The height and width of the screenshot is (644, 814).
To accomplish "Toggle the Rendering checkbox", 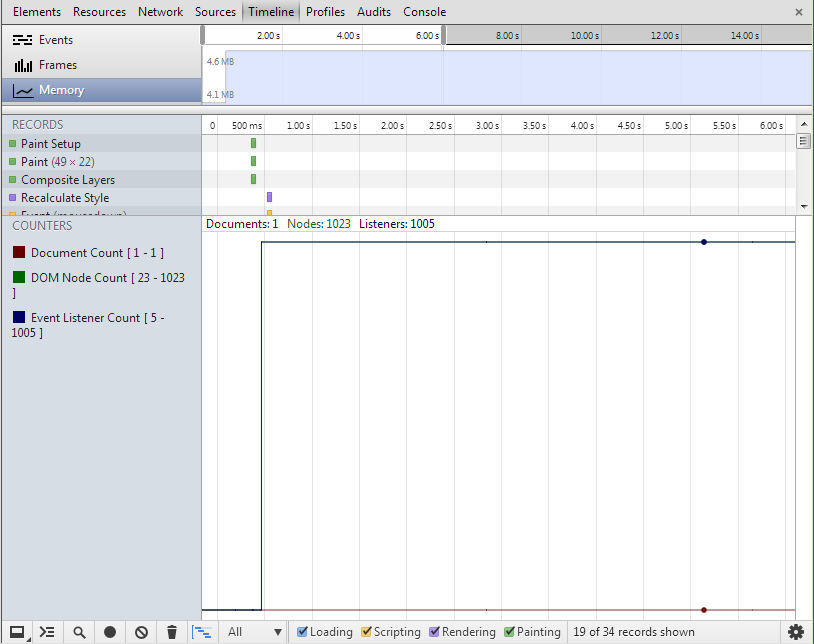I will (435, 632).
